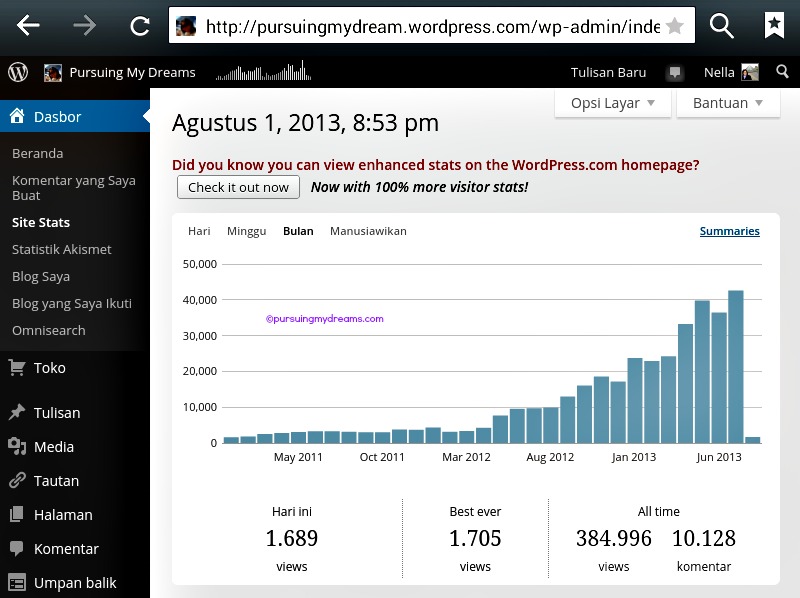800x598 pixels.
Task: Click the admin bar search icon
Action: [782, 72]
